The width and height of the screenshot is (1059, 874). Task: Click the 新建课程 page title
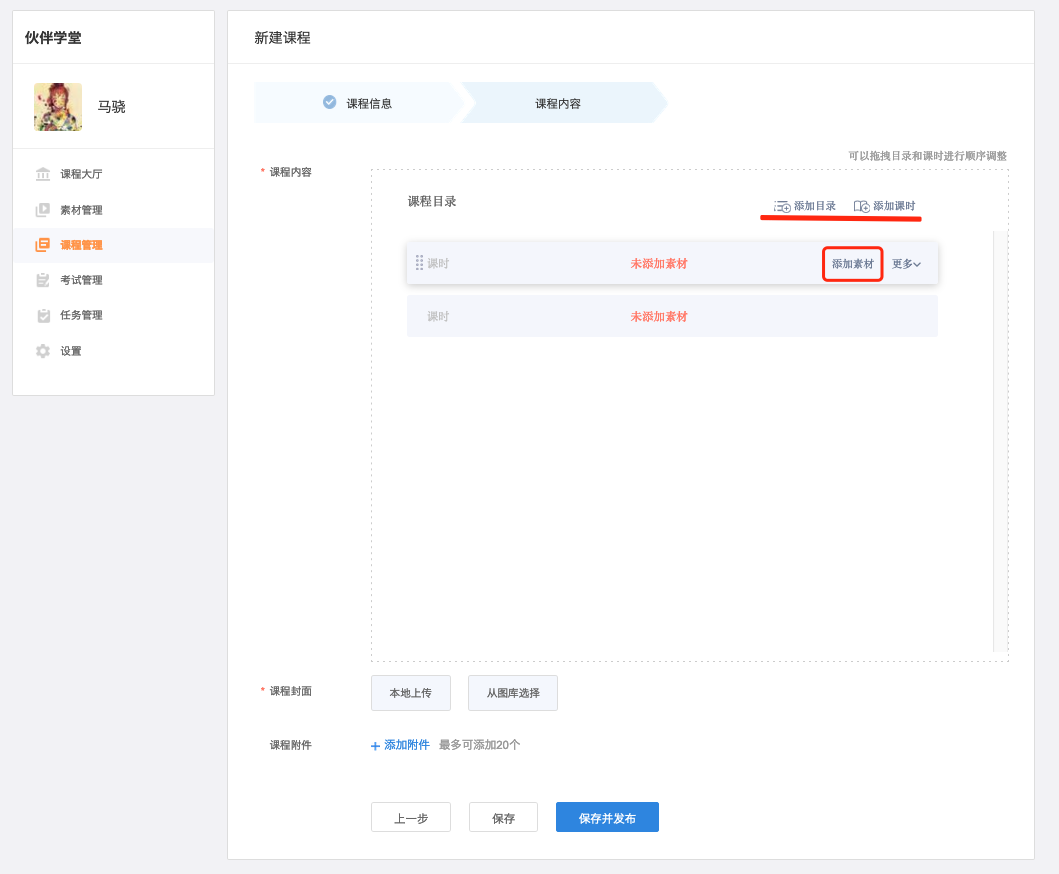282,38
